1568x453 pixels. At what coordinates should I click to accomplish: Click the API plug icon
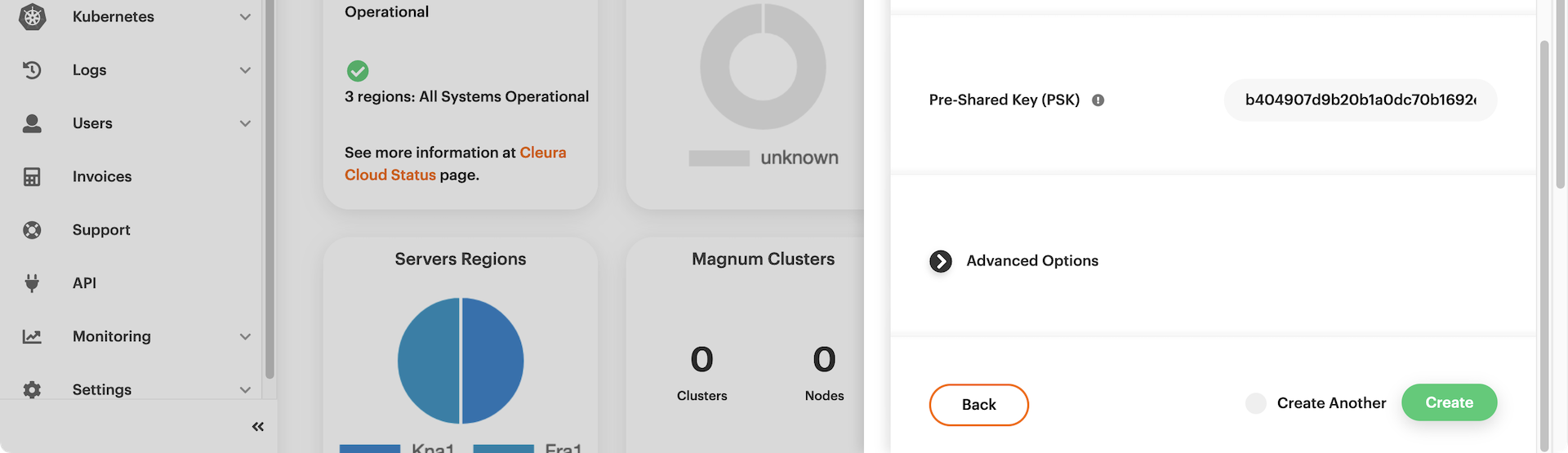[x=32, y=283]
